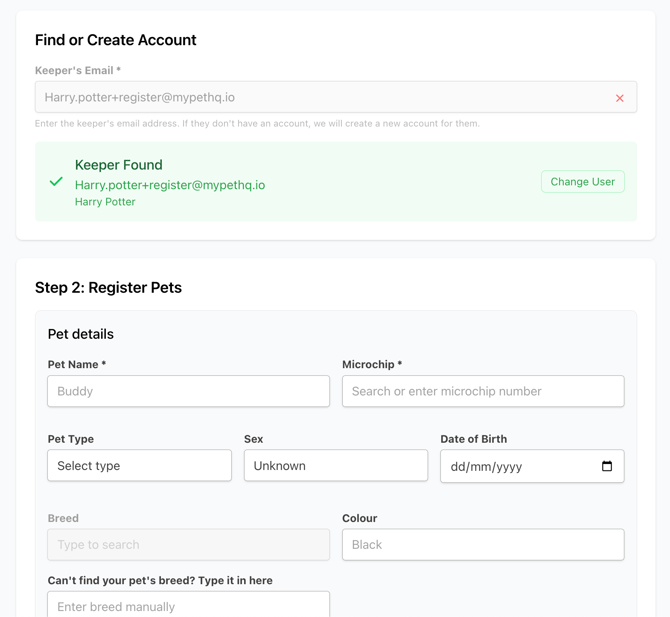Click the helper text below keeper's email
Screen dimensions: 670x617
click(x=257, y=124)
